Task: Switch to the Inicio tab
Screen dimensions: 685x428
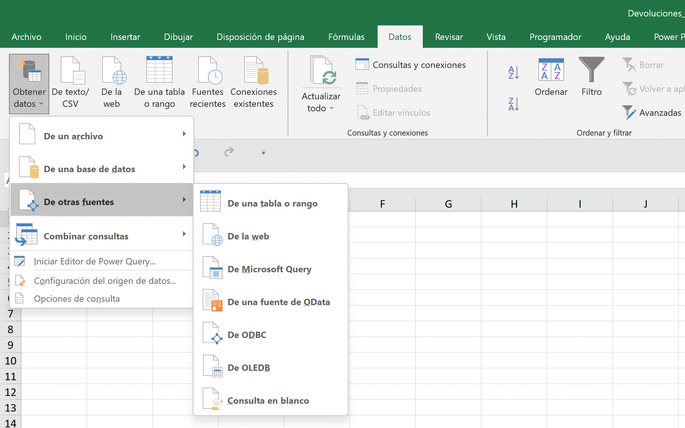Action: pyautogui.click(x=76, y=37)
